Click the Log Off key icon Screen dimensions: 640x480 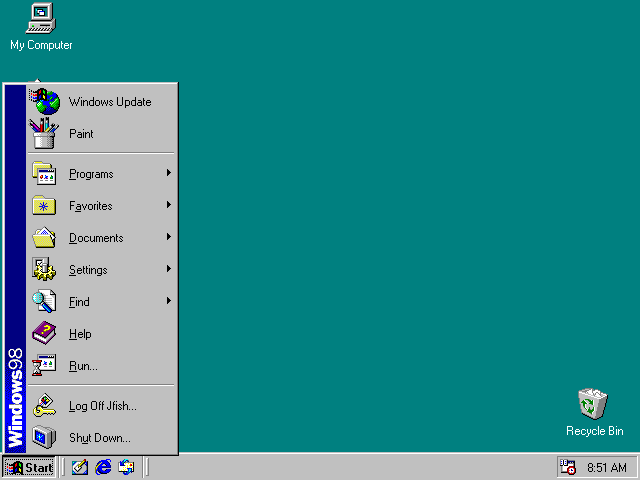click(x=44, y=405)
